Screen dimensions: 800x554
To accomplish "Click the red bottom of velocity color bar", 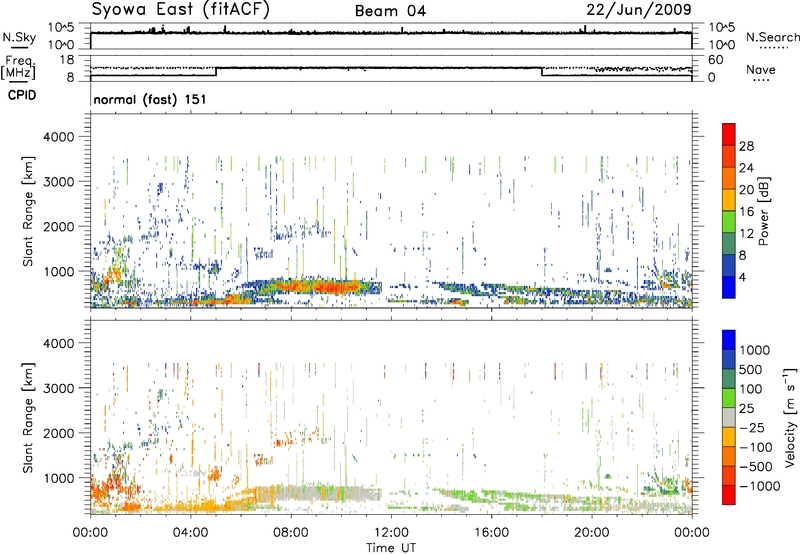I will point(729,495).
